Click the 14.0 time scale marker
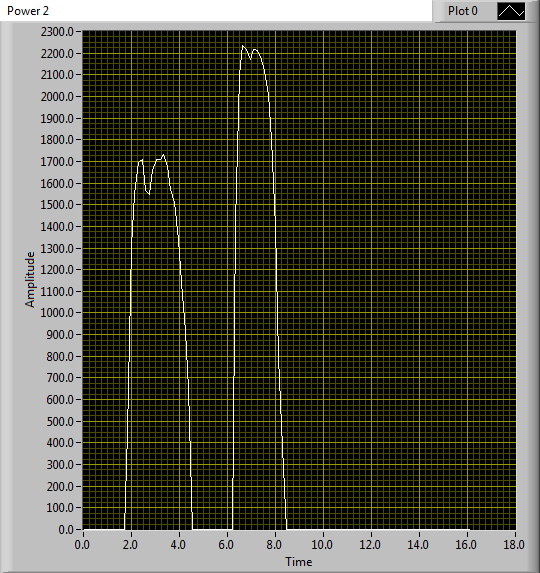The image size is (540, 573). pyautogui.click(x=418, y=545)
